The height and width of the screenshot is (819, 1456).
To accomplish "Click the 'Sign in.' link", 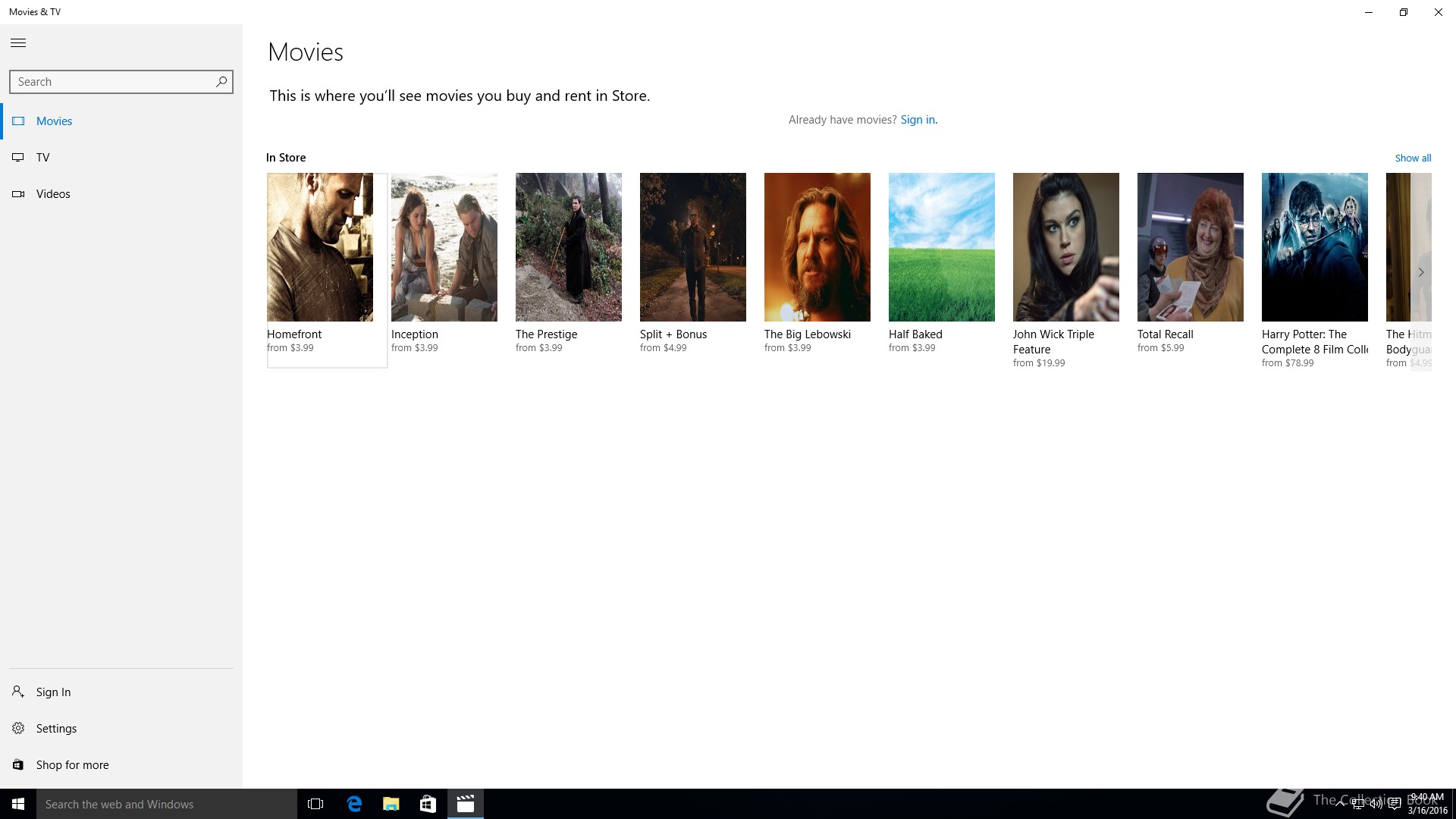I will tap(918, 120).
